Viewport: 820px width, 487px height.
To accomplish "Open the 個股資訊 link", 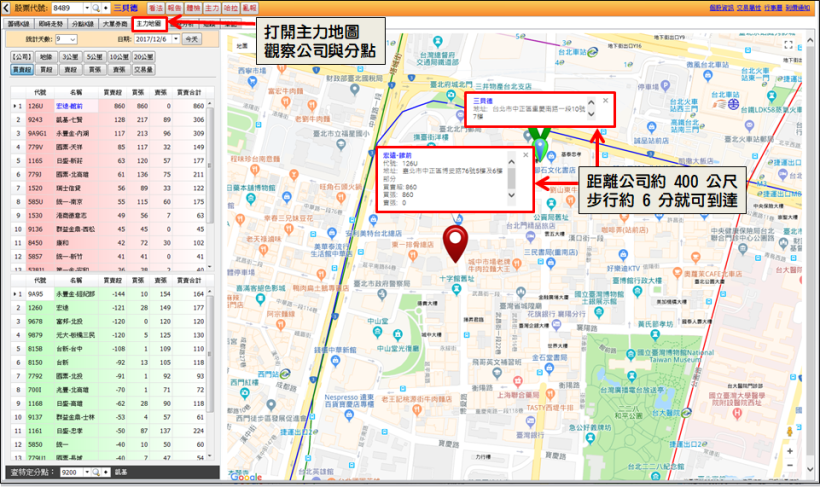I will 722,8.
